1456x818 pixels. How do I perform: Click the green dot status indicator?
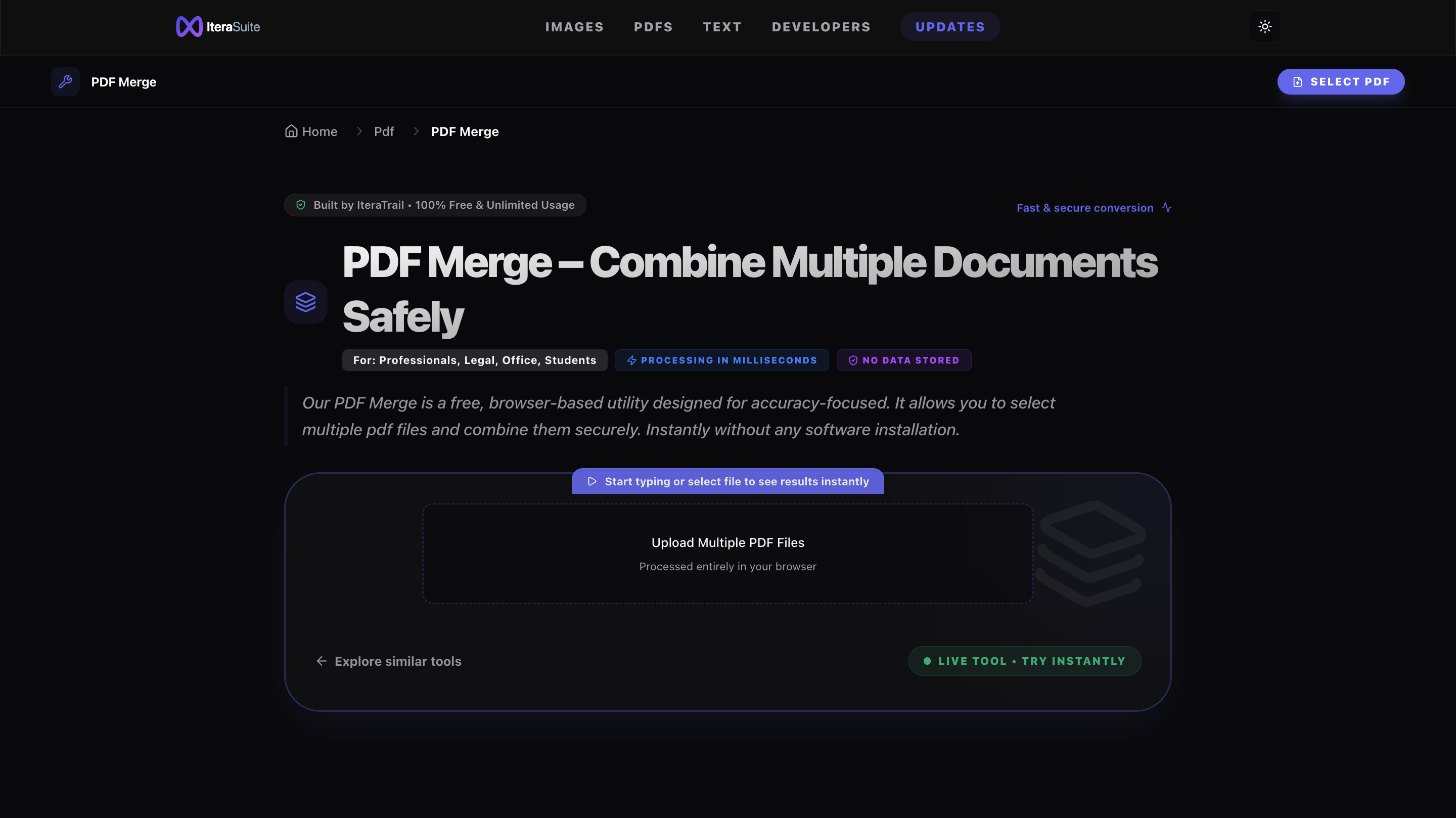[x=927, y=661]
